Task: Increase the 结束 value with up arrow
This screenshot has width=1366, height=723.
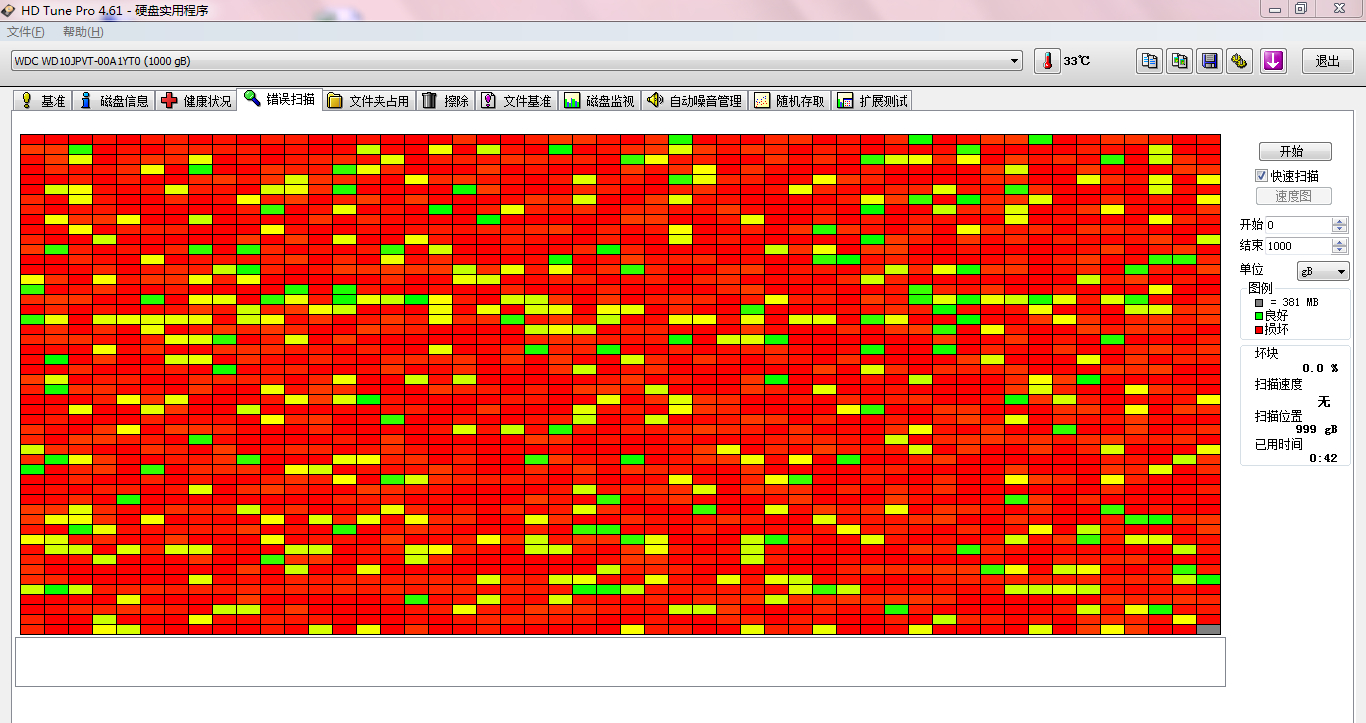Action: point(1340,242)
